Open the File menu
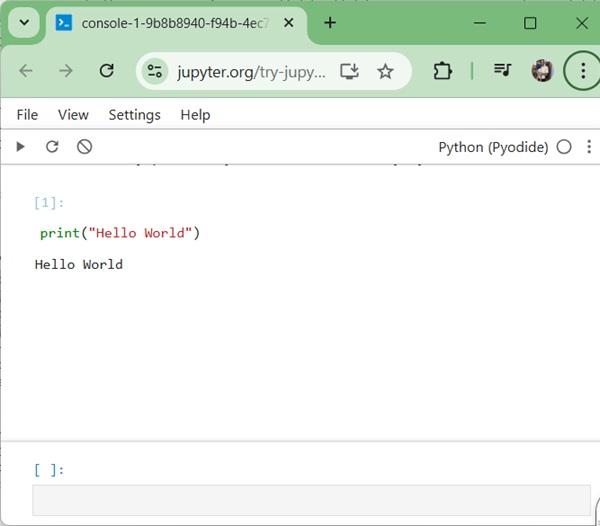The image size is (600, 526). click(27, 115)
